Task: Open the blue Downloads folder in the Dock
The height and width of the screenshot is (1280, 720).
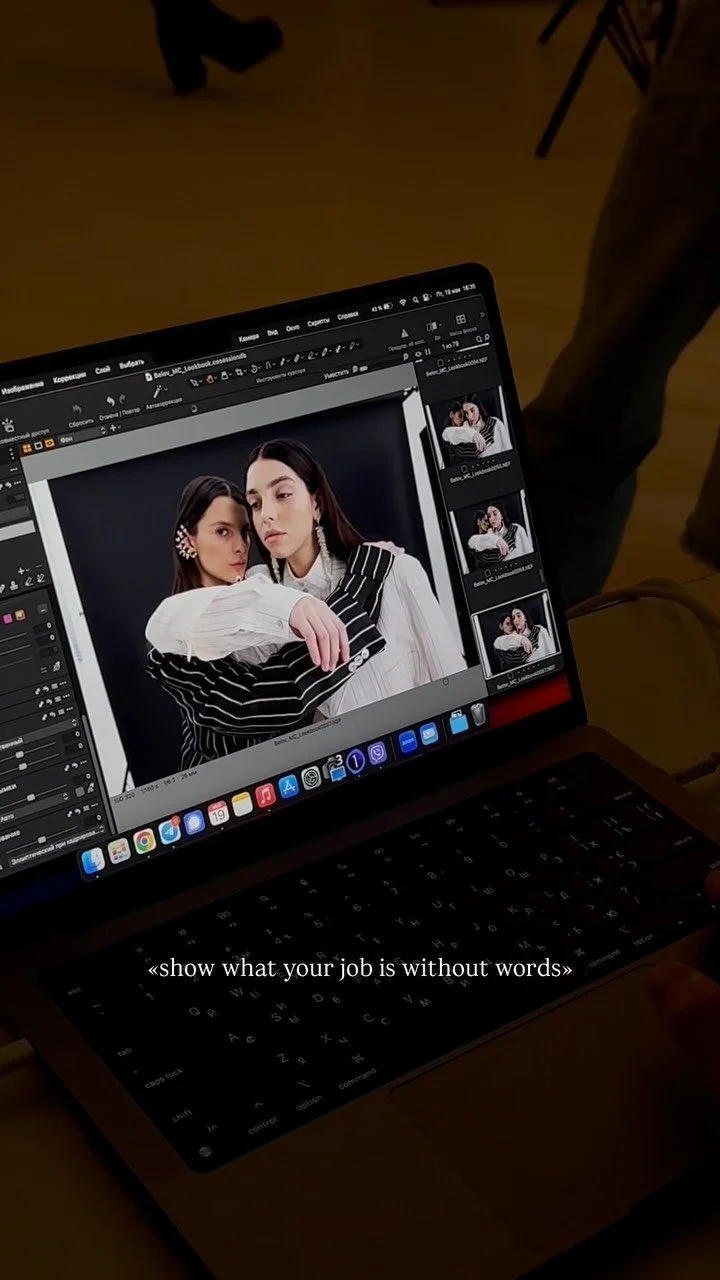Action: click(x=459, y=722)
